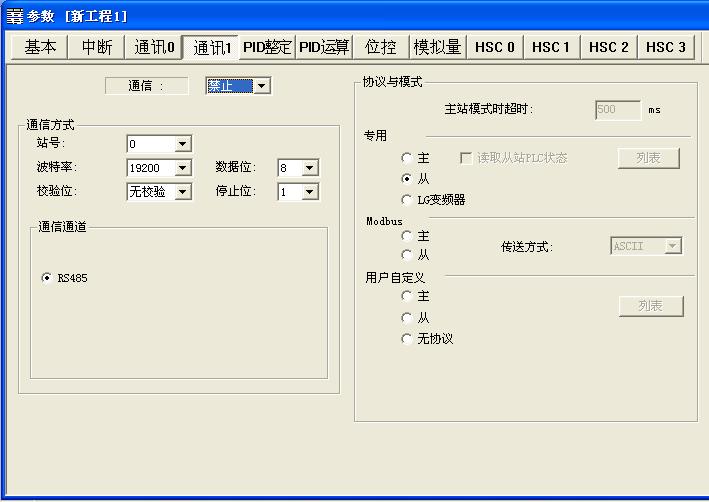709x502 pixels.
Task: Open the HSC 0 tab
Action: coord(495,47)
